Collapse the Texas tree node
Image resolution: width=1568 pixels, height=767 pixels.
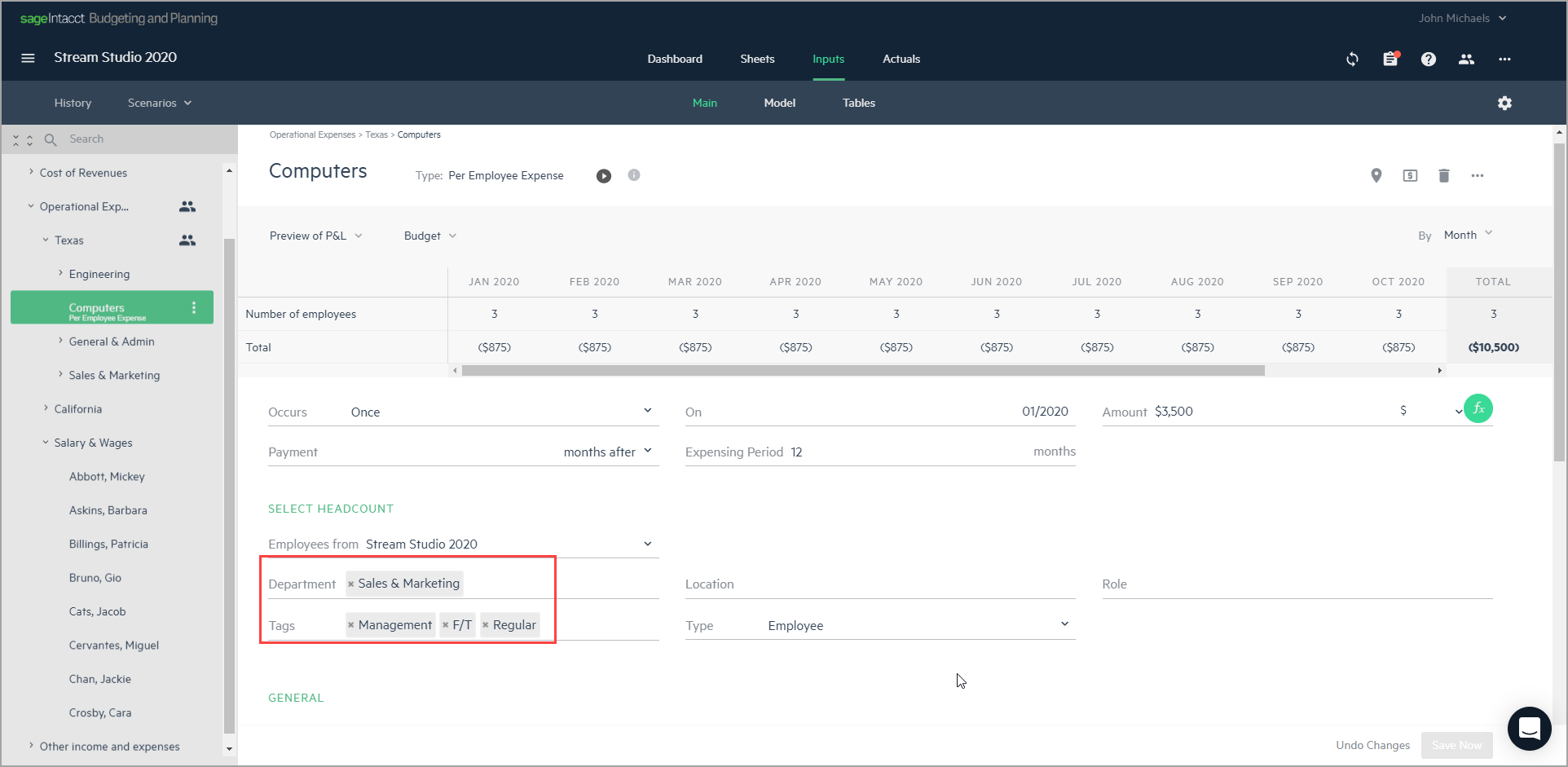(x=46, y=240)
